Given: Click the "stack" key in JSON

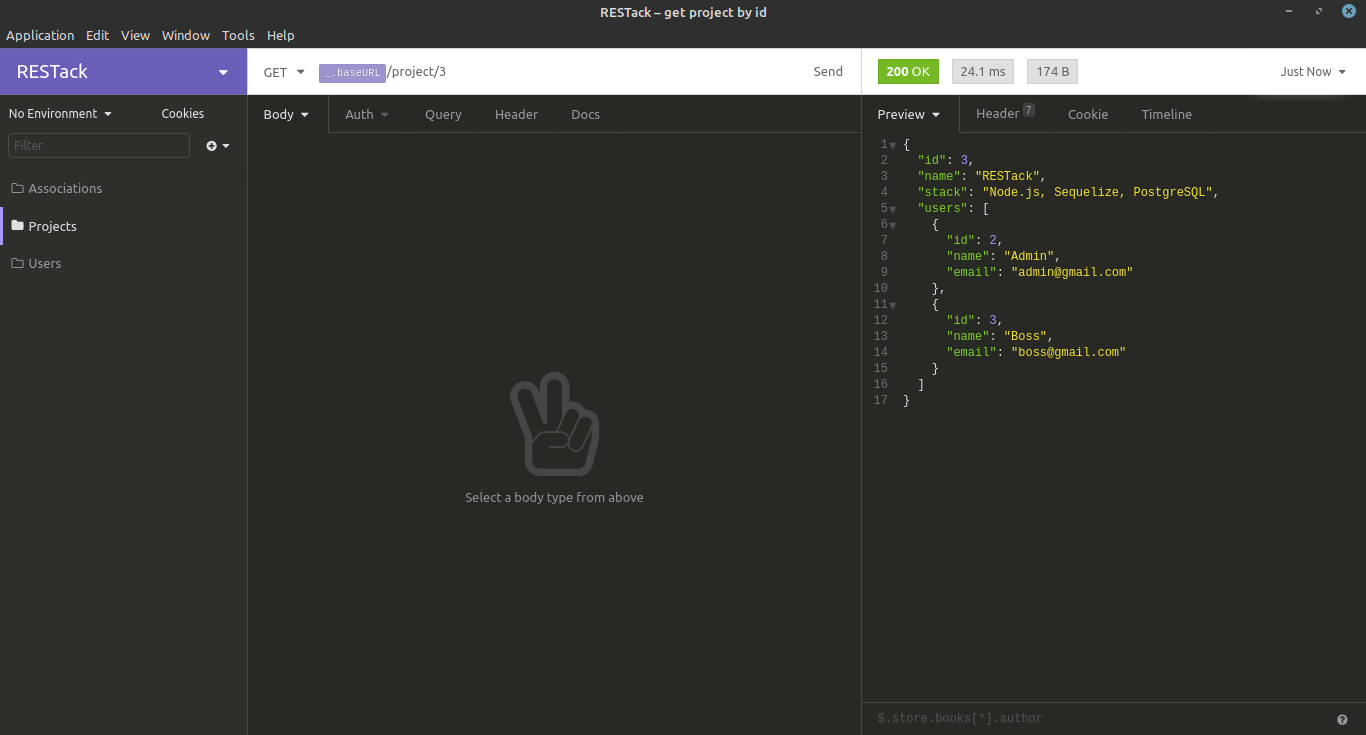Looking at the screenshot, I should (x=943, y=193).
